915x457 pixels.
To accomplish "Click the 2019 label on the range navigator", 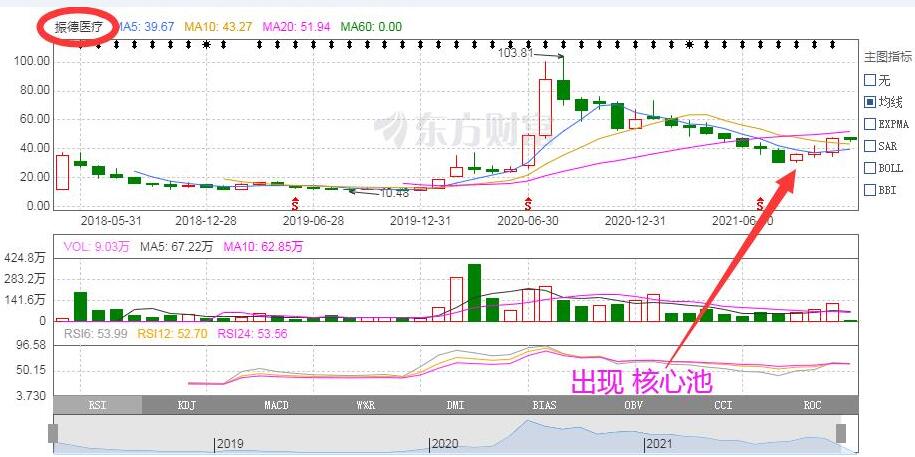I will (230, 444).
